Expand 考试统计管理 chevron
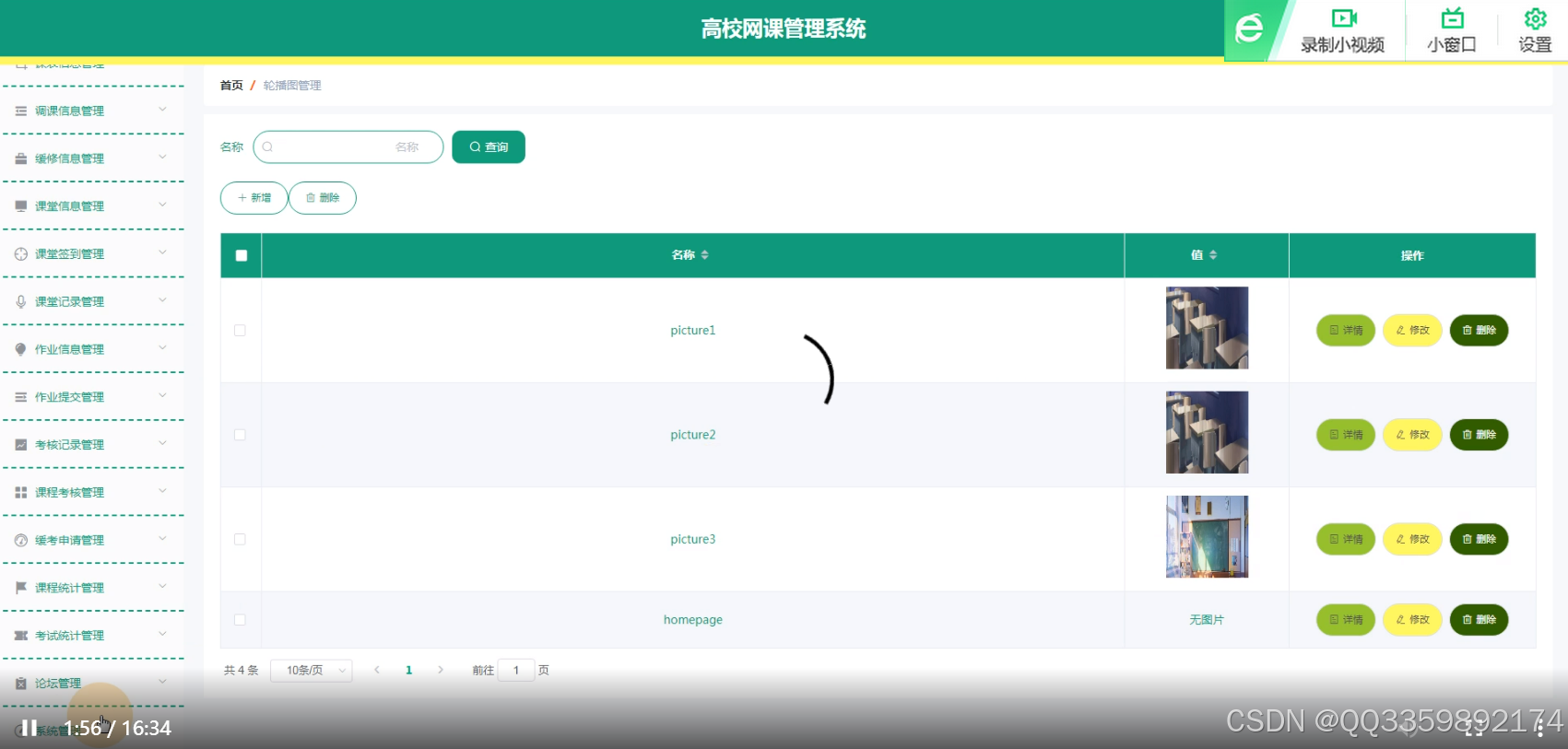The image size is (1568, 749). coord(162,635)
